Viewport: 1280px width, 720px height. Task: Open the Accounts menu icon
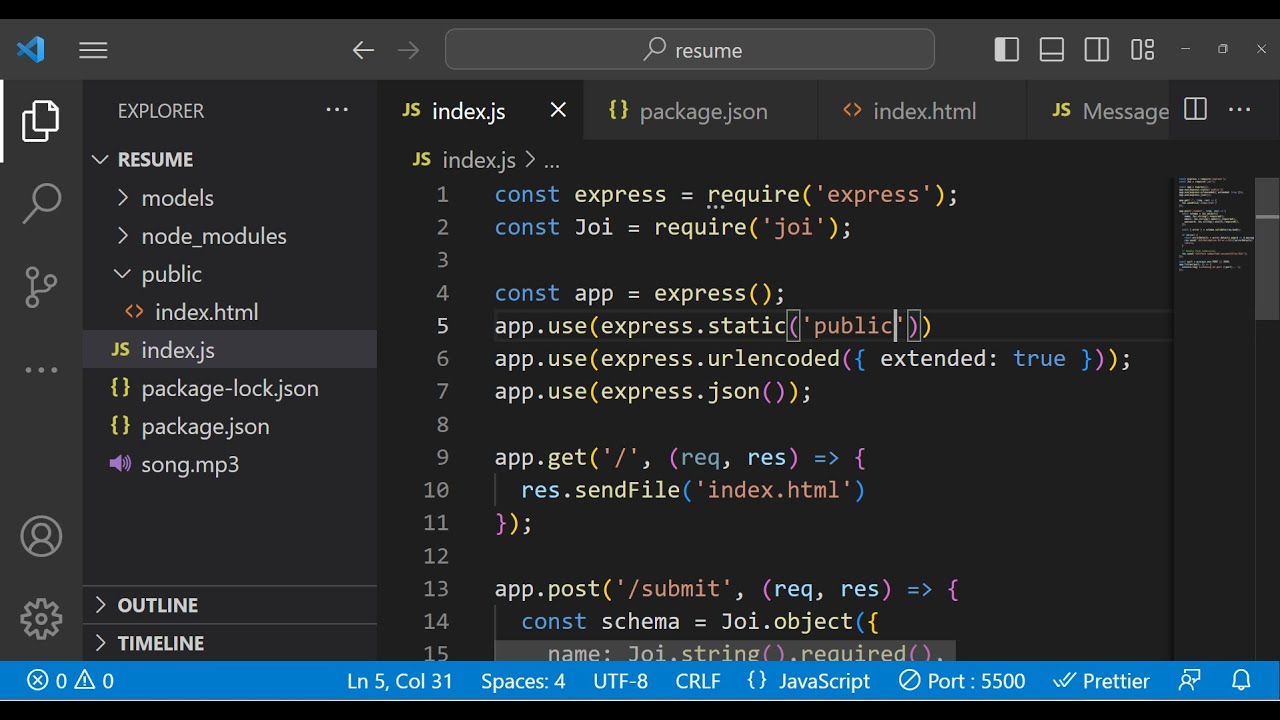(41, 537)
